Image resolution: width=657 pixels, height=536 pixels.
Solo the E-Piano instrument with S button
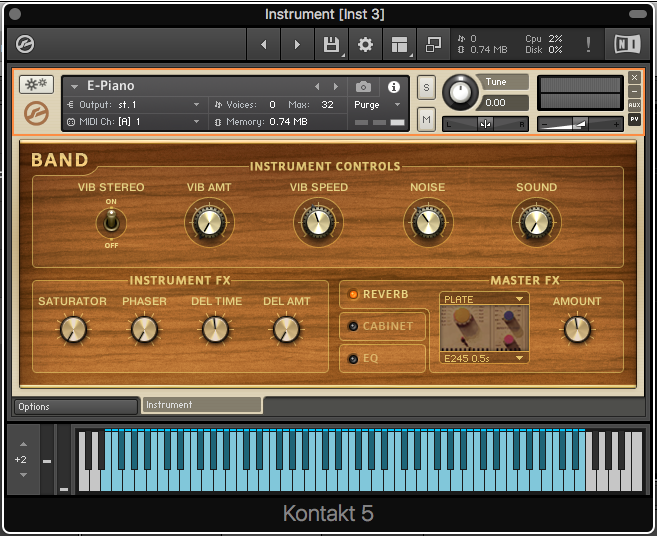click(x=426, y=87)
